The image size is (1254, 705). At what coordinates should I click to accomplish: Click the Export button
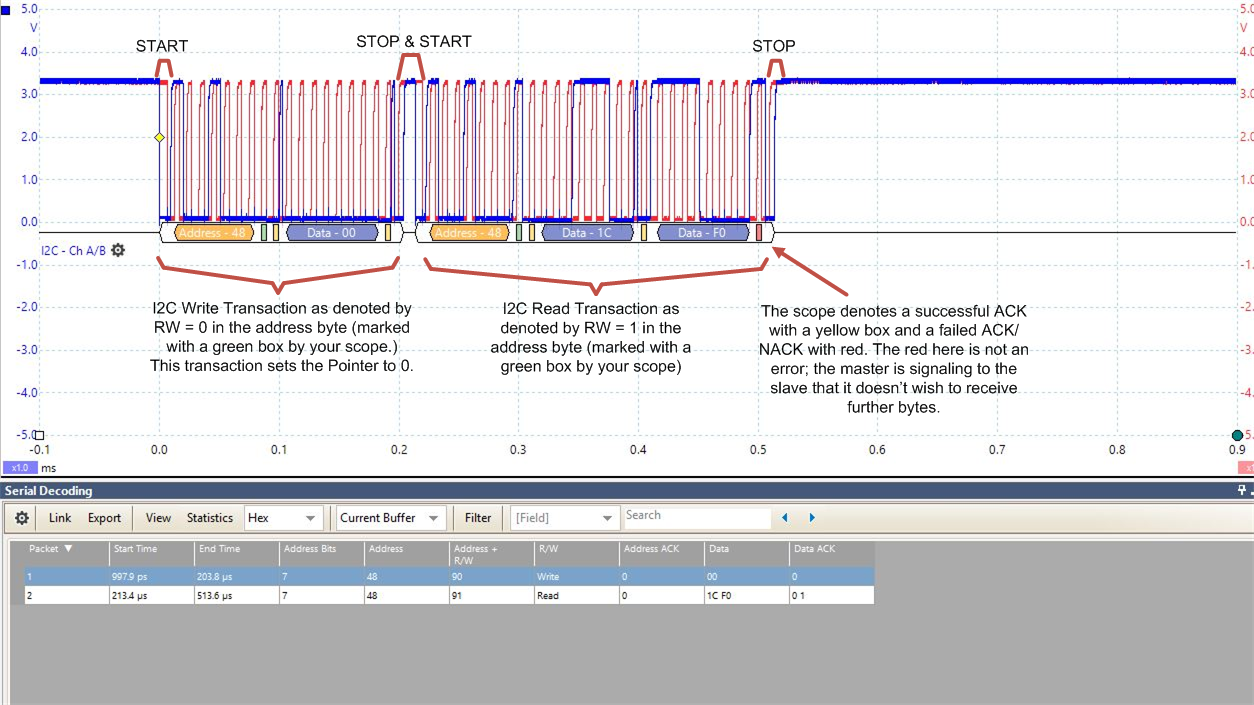pyautogui.click(x=103, y=518)
